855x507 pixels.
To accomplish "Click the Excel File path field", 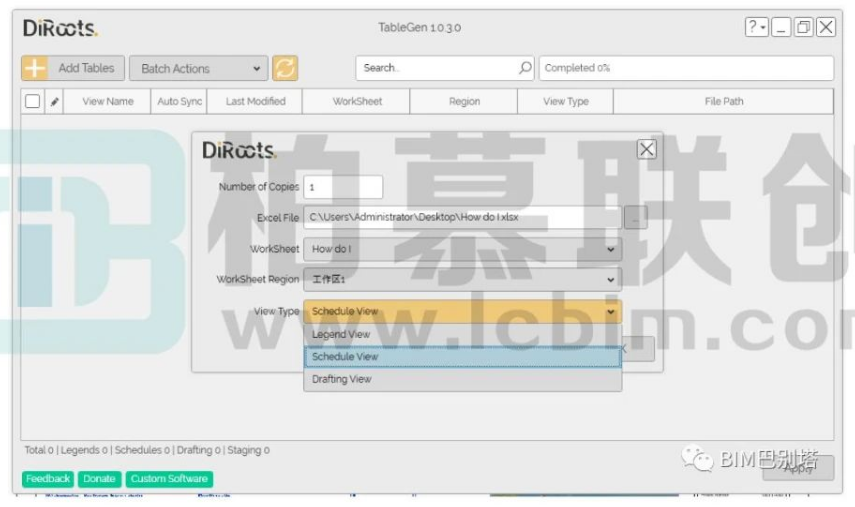I will pyautogui.click(x=462, y=217).
